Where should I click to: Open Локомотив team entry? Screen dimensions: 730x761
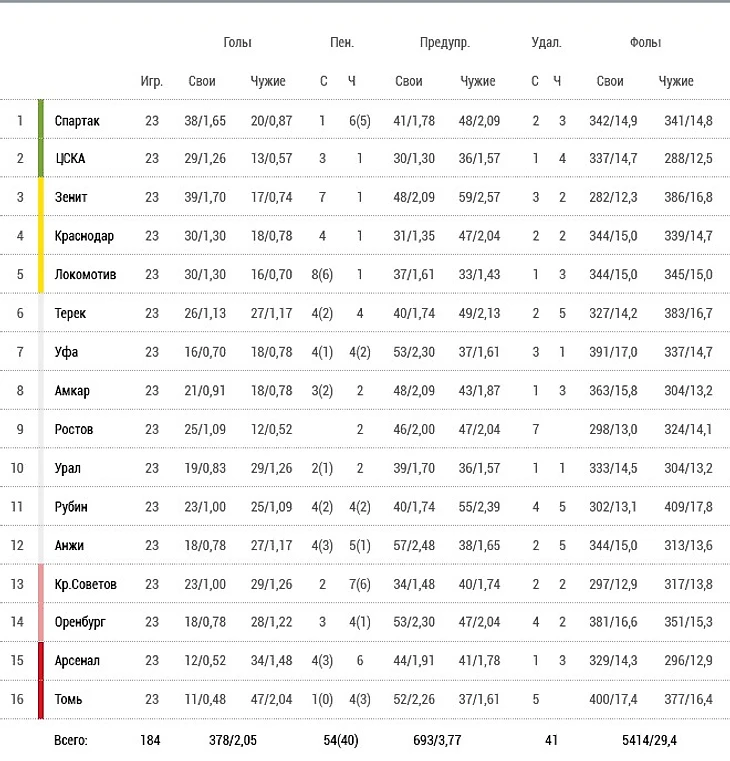coord(85,274)
